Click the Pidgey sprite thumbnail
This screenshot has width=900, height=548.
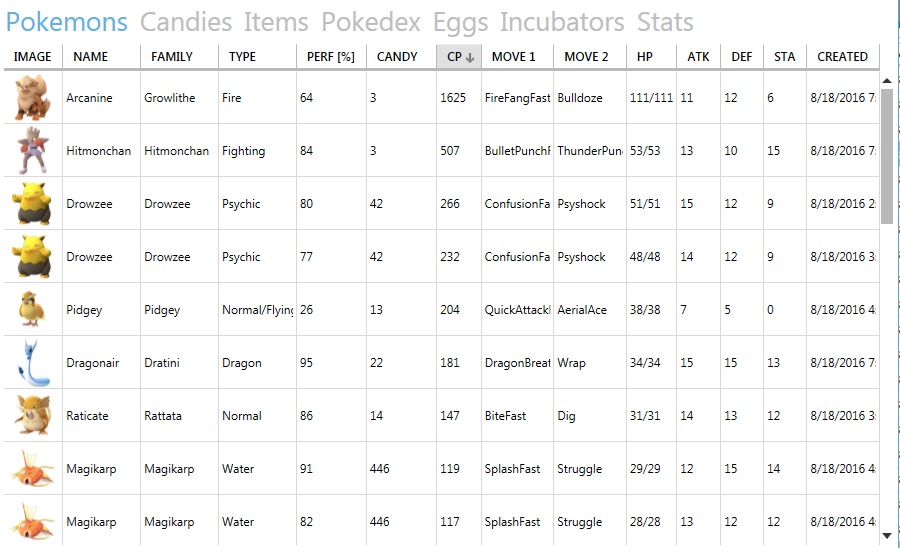pyautogui.click(x=33, y=309)
